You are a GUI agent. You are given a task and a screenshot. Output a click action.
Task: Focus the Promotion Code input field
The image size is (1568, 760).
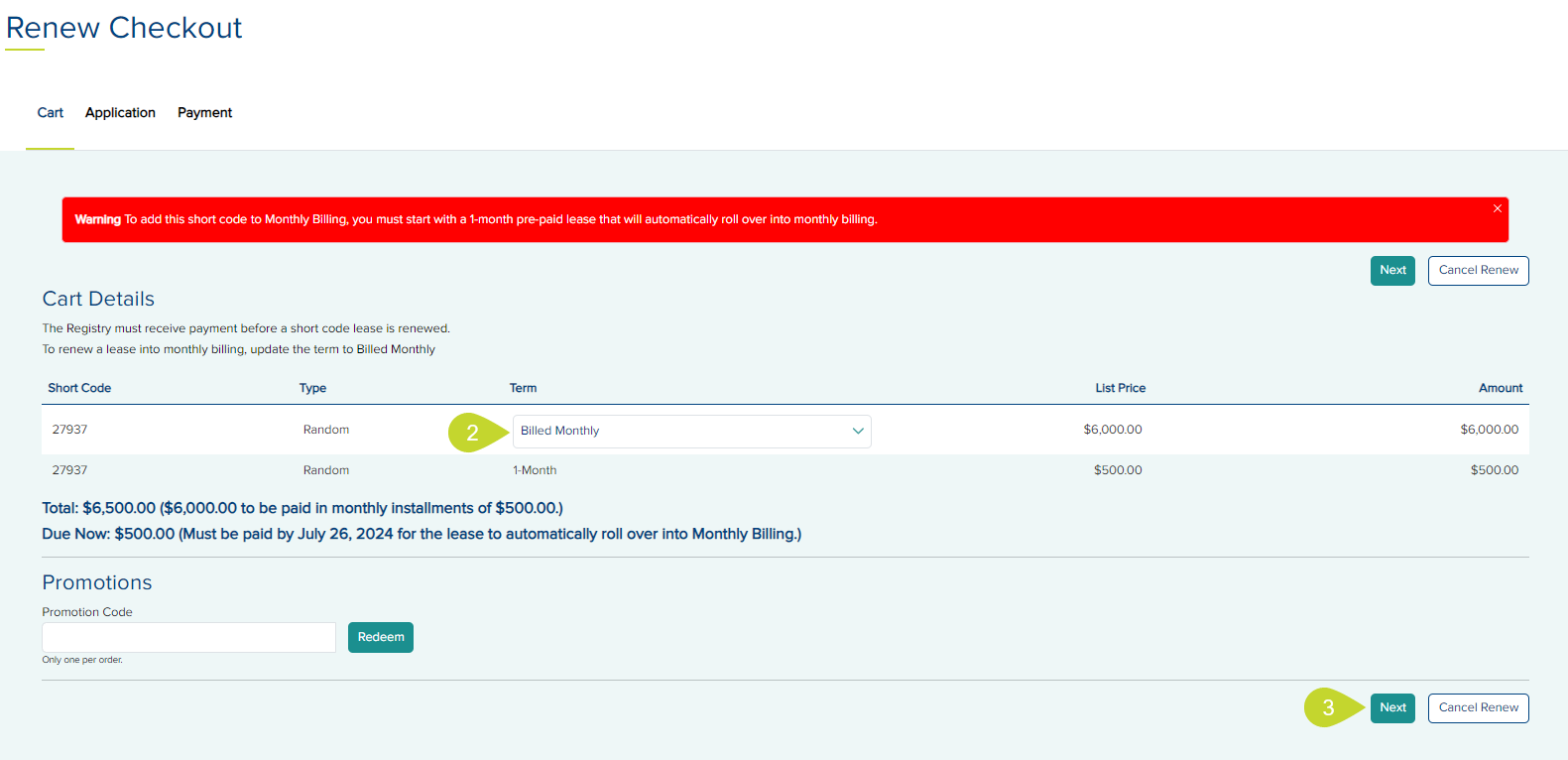click(x=188, y=637)
